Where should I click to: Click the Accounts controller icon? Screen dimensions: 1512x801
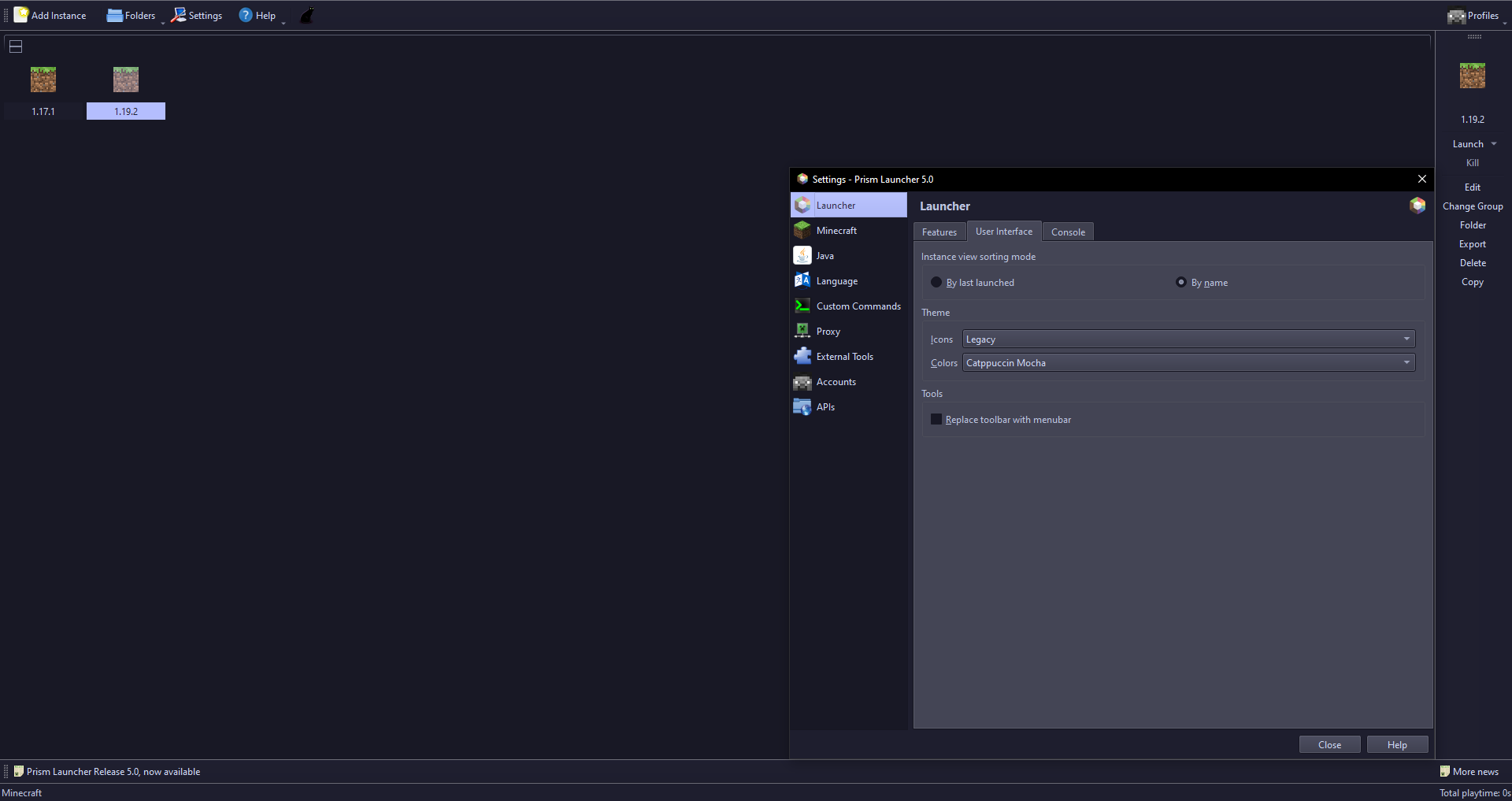point(802,382)
